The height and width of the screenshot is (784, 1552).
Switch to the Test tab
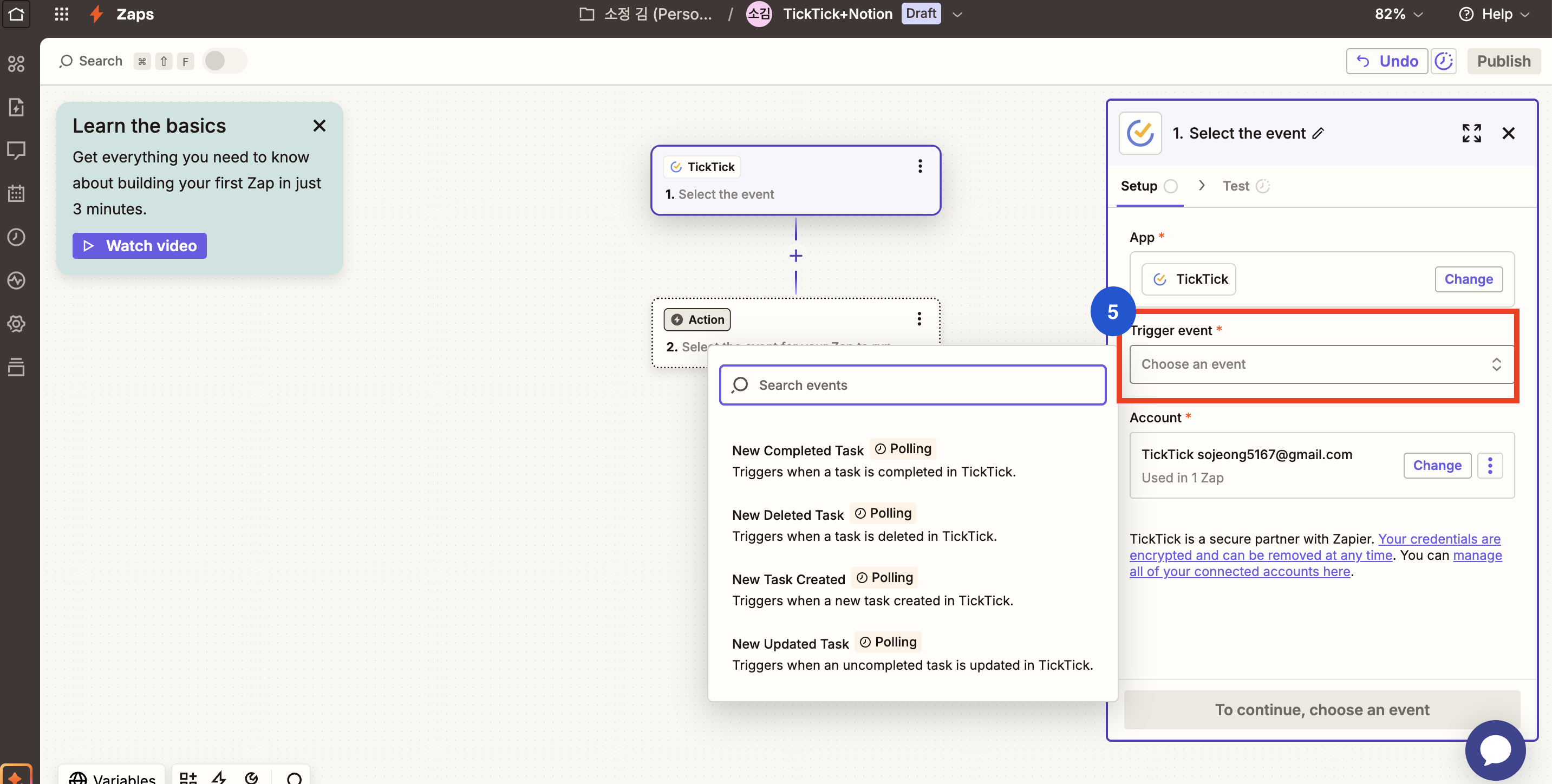[1246, 186]
